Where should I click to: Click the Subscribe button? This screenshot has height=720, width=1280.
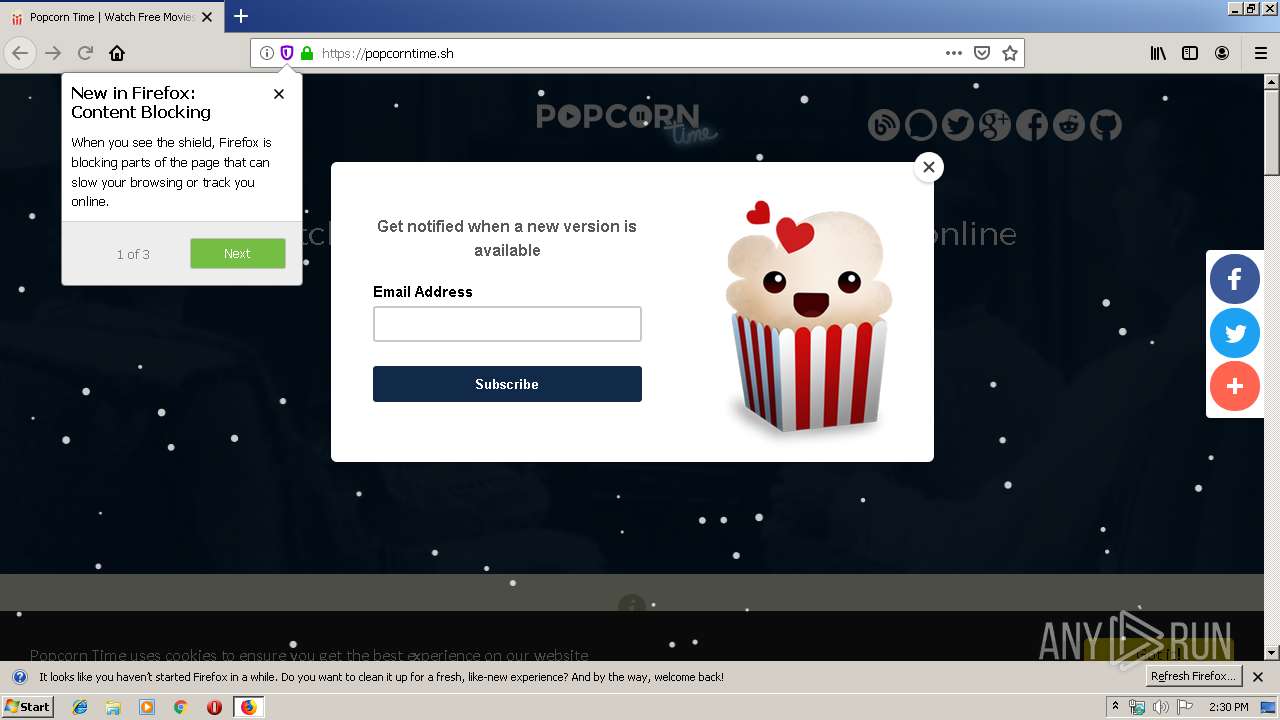tap(507, 384)
